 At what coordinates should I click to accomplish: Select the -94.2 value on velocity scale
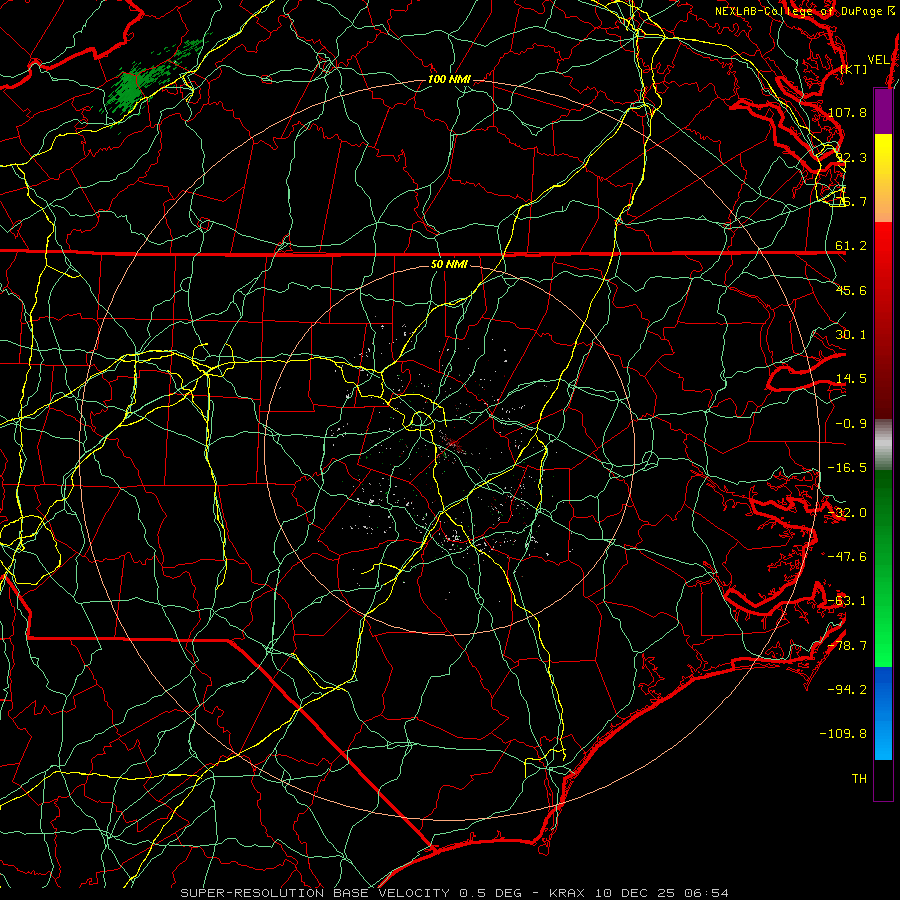(x=847, y=690)
